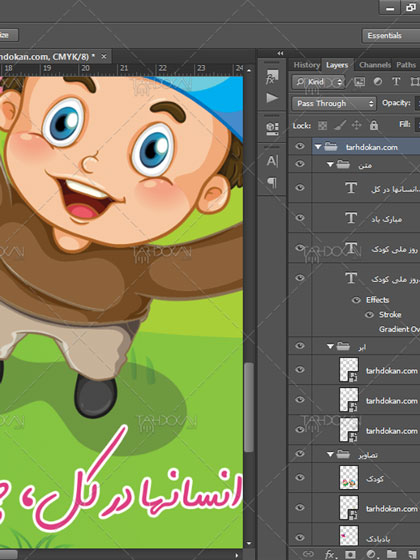
Task: Open the Paragraph panel icon
Action: point(272,182)
